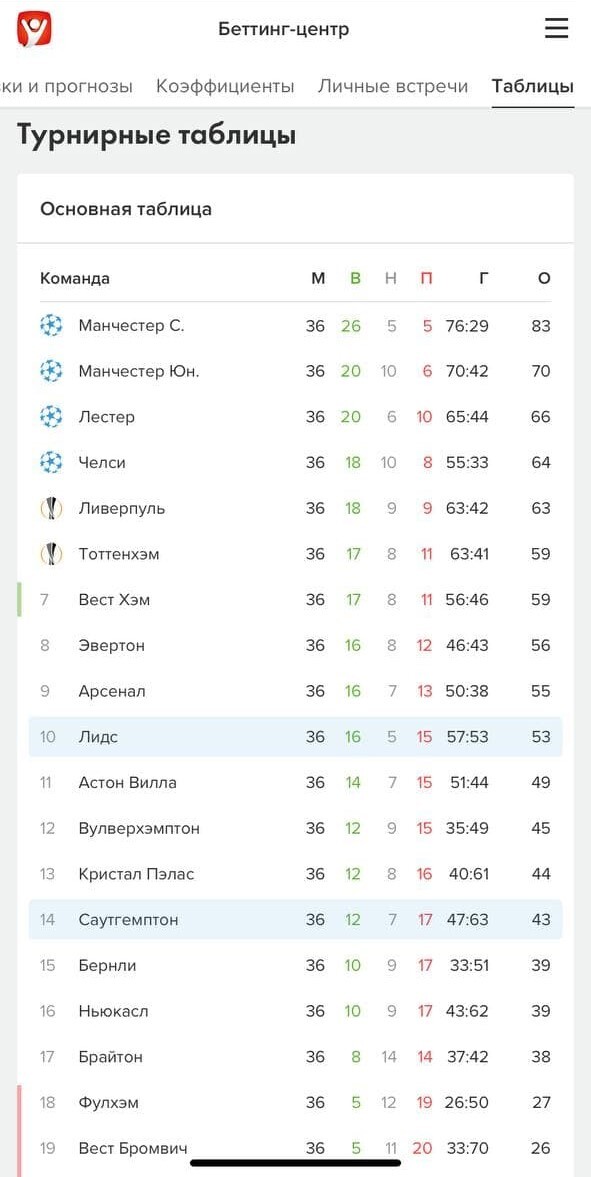The image size is (591, 1177).
Task: Click Champions League icon beside Лестер
Action: click(50, 417)
